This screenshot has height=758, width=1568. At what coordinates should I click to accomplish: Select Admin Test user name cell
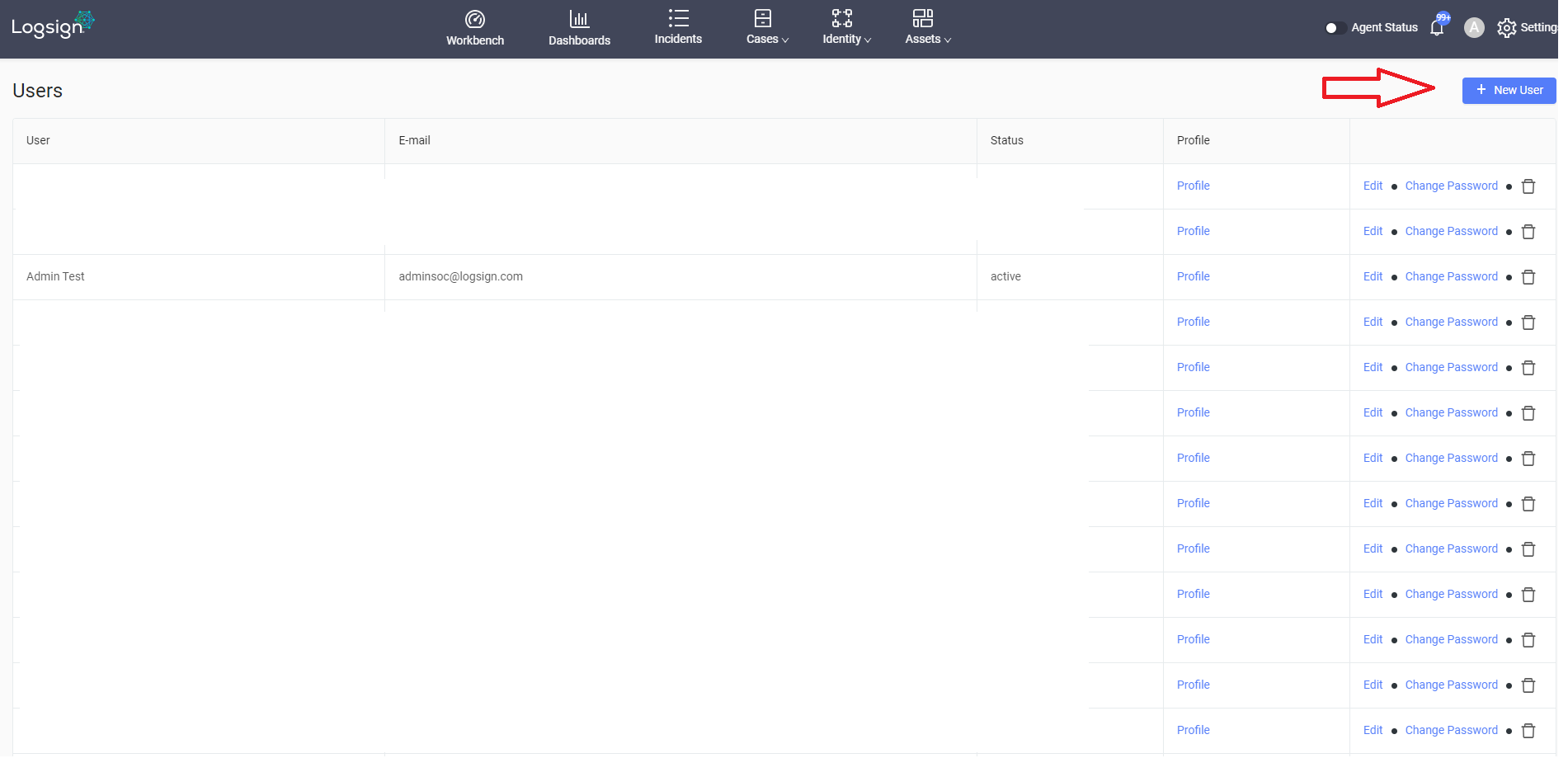[x=199, y=277]
